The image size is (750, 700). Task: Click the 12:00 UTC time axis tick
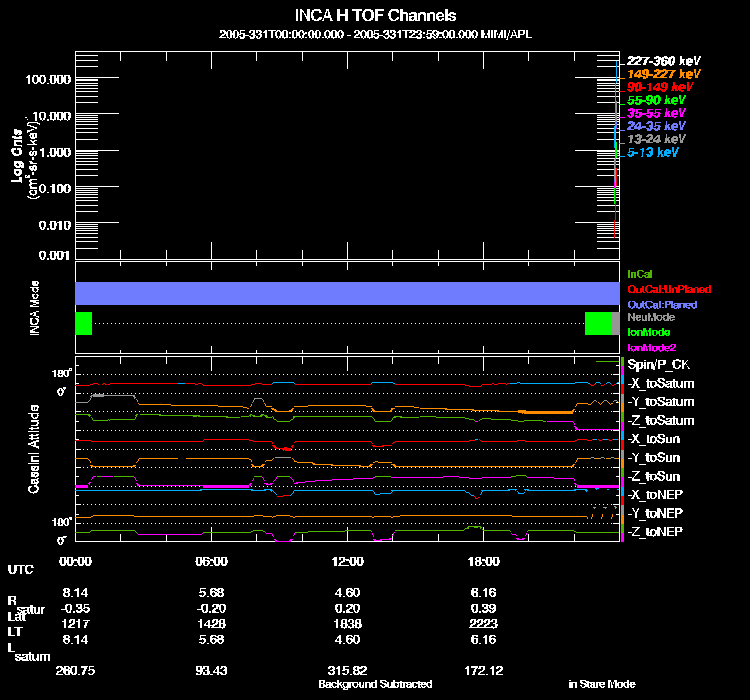coord(348,561)
